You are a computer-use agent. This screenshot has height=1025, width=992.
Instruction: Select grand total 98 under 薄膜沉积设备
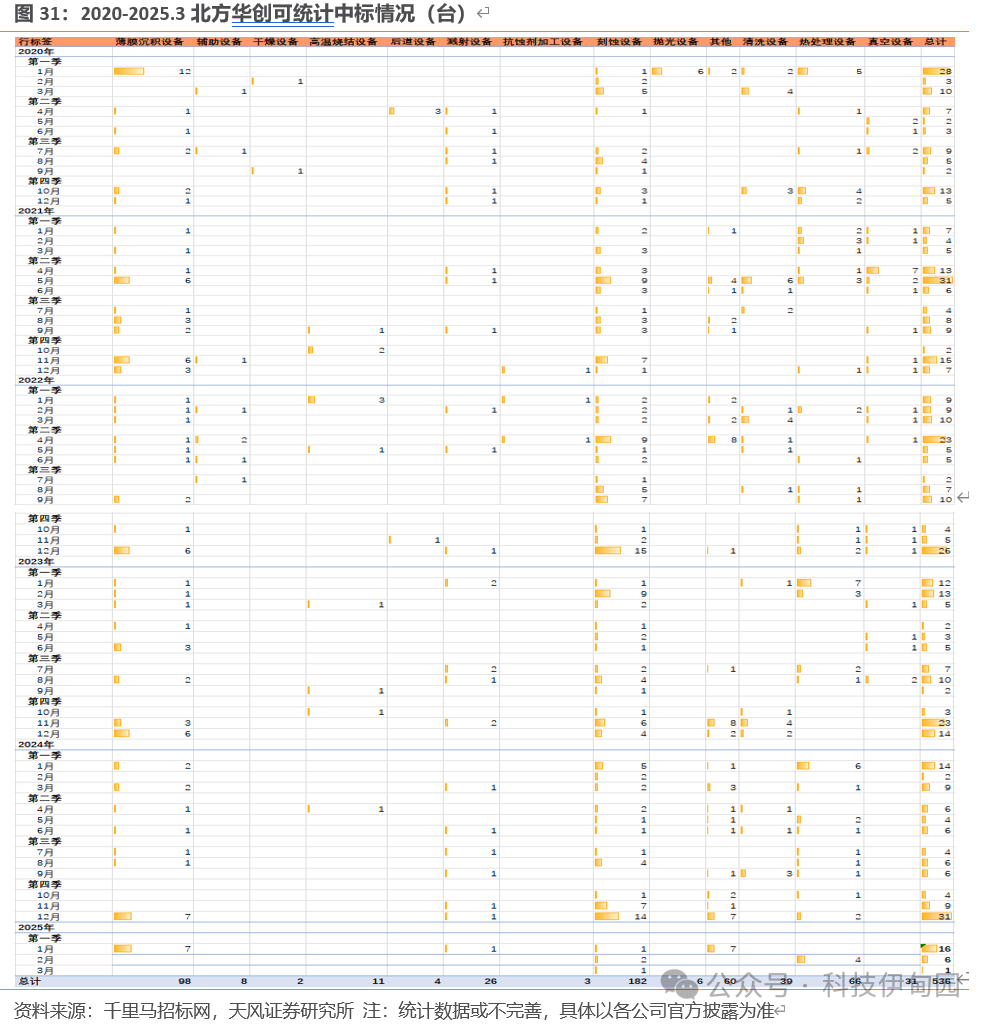(184, 981)
